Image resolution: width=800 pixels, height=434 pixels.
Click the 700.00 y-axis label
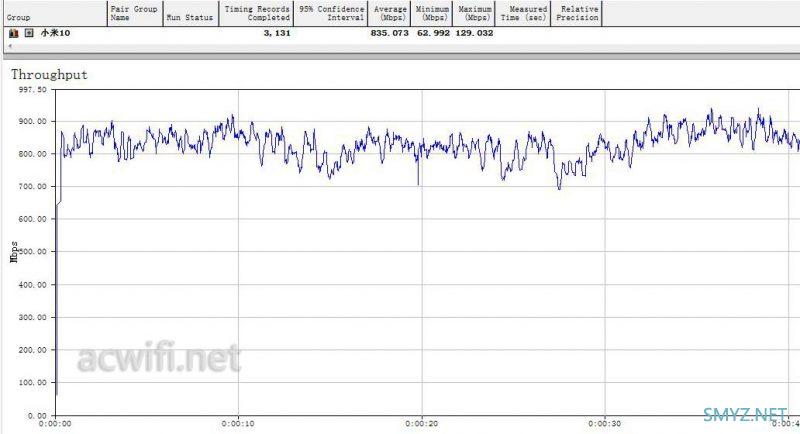pos(33,187)
